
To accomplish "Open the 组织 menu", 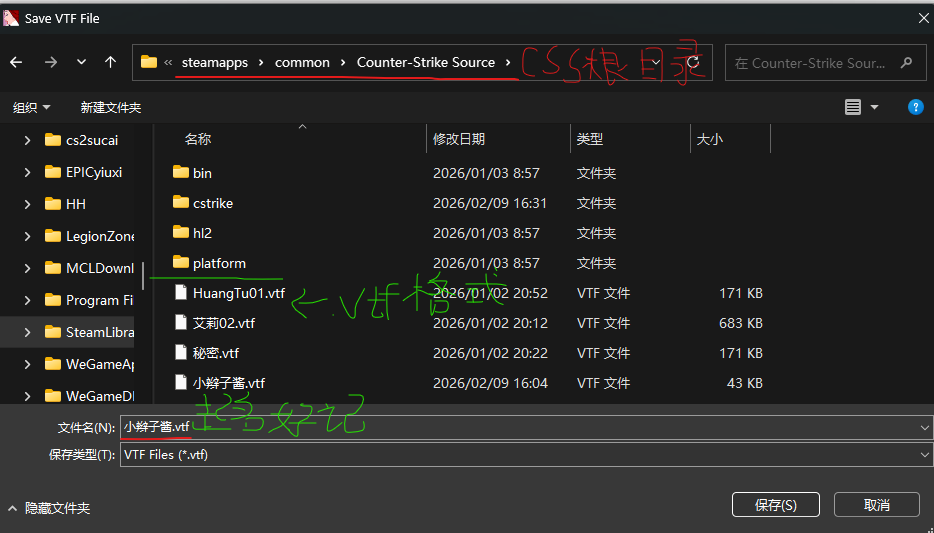I will click(32, 108).
